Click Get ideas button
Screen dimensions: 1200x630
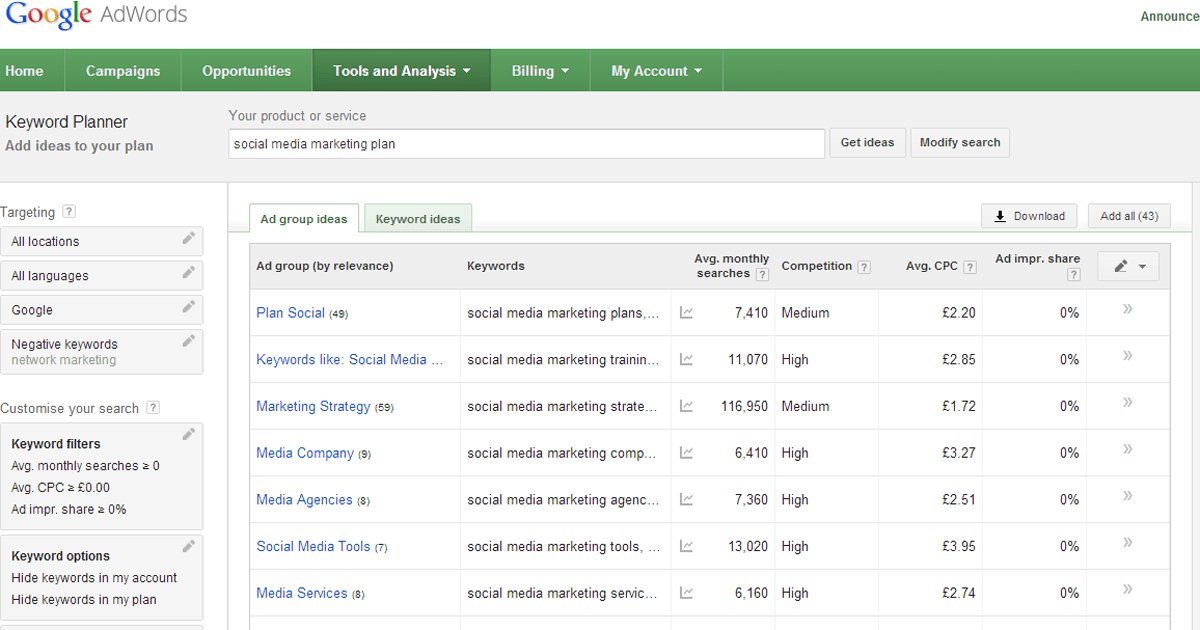pos(868,143)
